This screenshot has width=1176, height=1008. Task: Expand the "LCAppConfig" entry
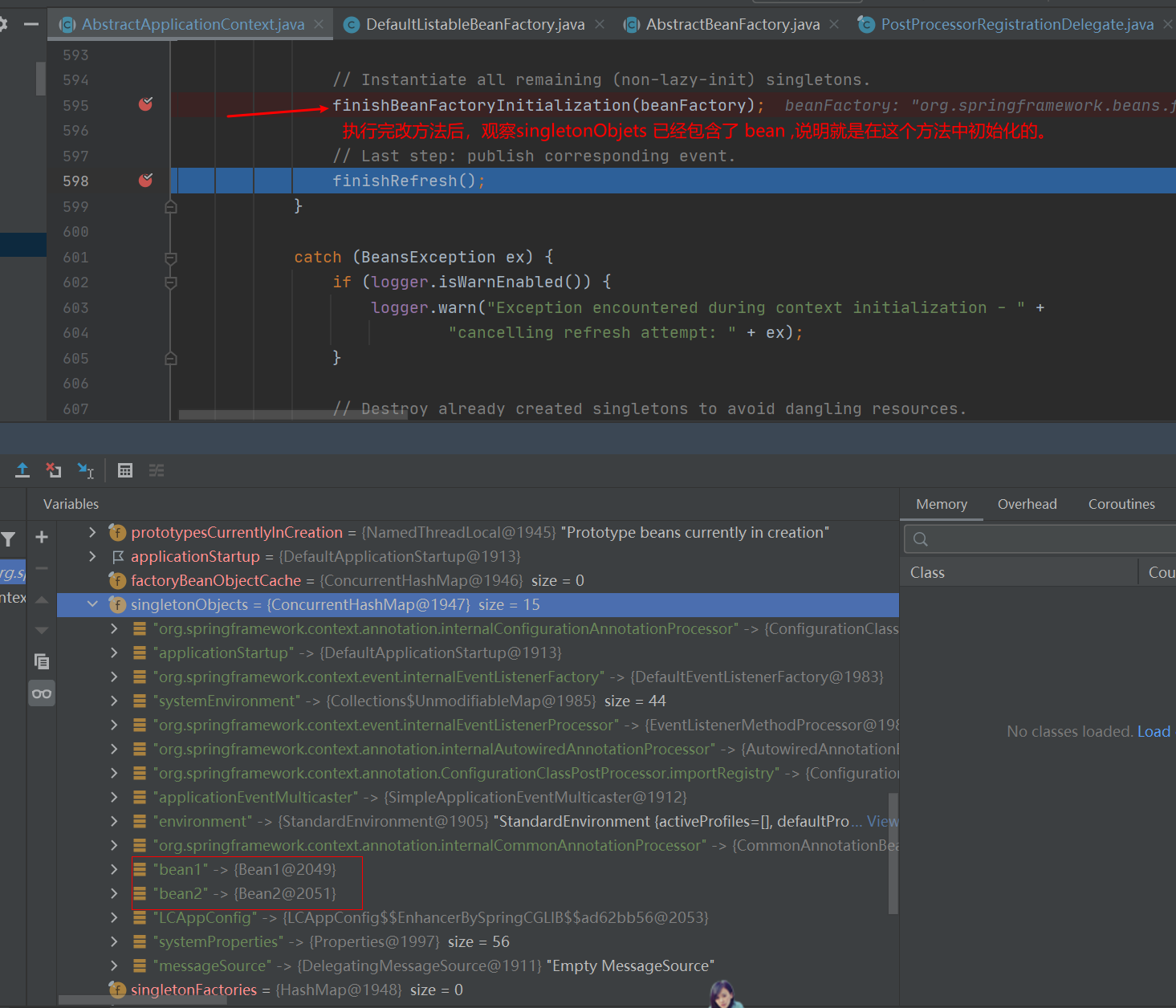(x=114, y=917)
